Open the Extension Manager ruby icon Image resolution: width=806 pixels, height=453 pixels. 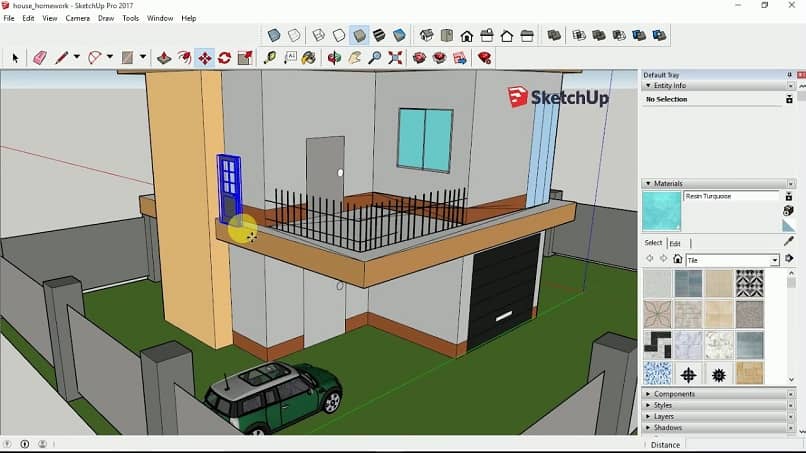pos(484,58)
